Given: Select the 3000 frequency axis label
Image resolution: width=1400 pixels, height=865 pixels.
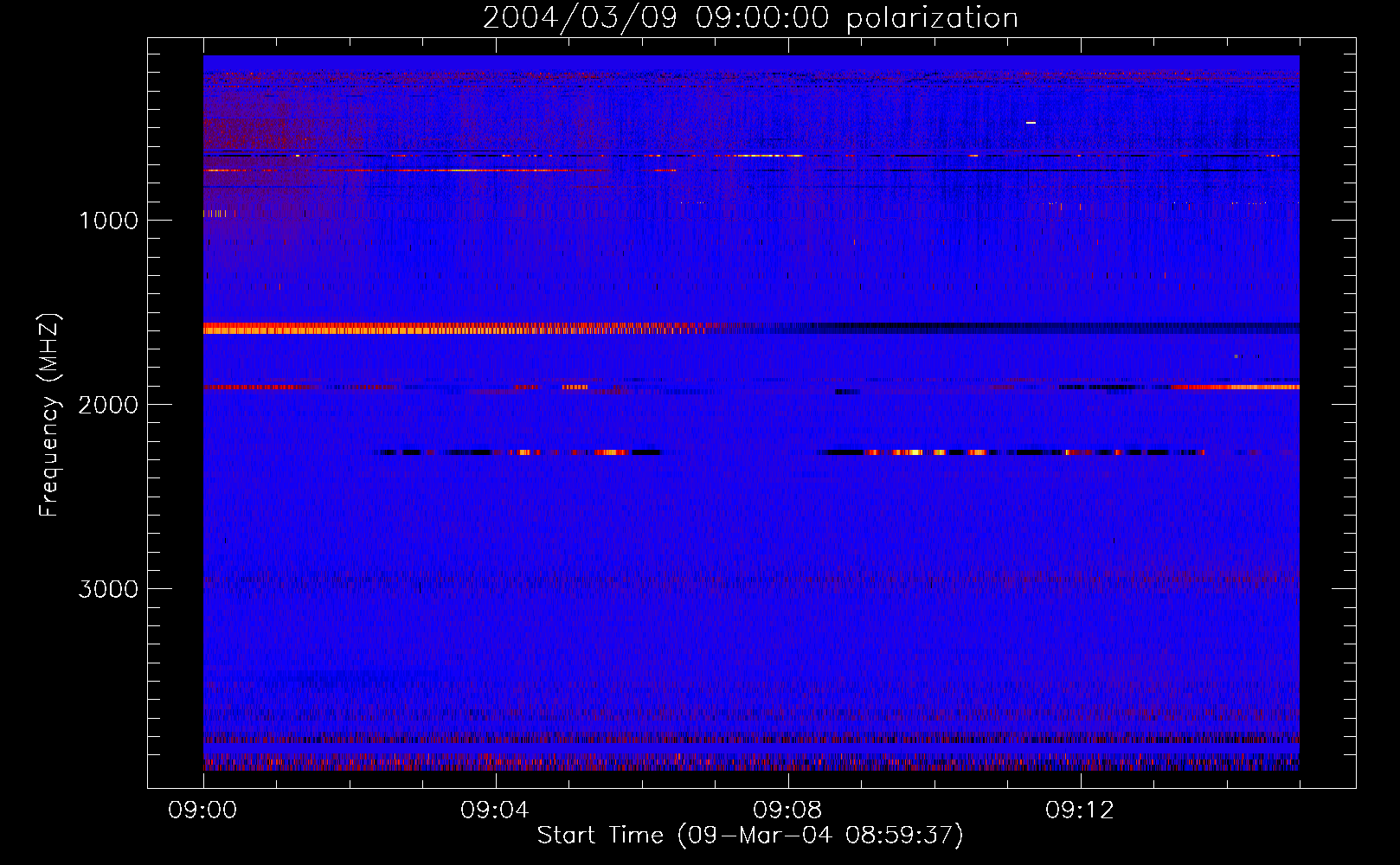Looking at the screenshot, I should pos(108,589).
